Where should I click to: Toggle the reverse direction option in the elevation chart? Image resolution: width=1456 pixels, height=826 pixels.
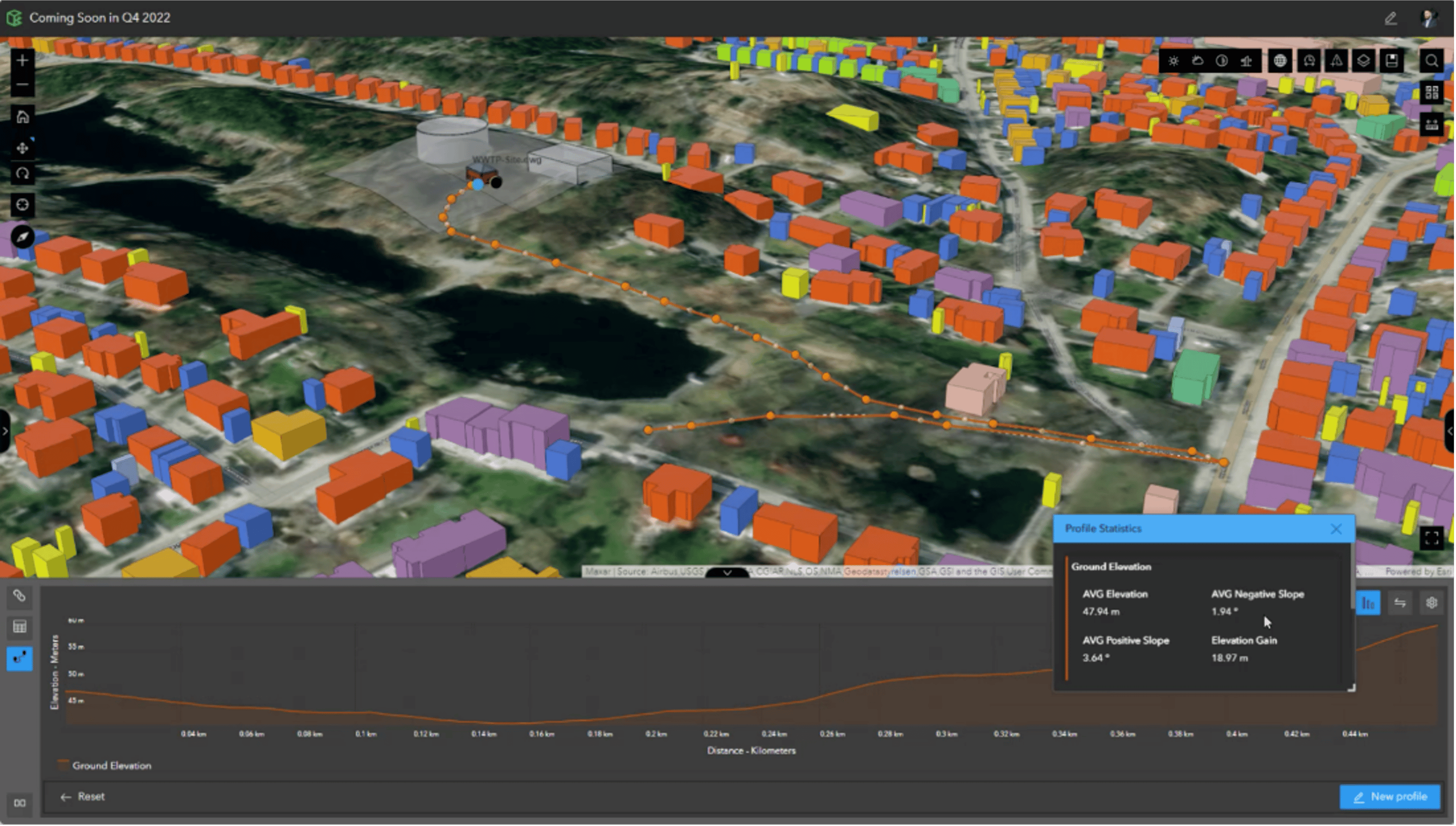1400,603
